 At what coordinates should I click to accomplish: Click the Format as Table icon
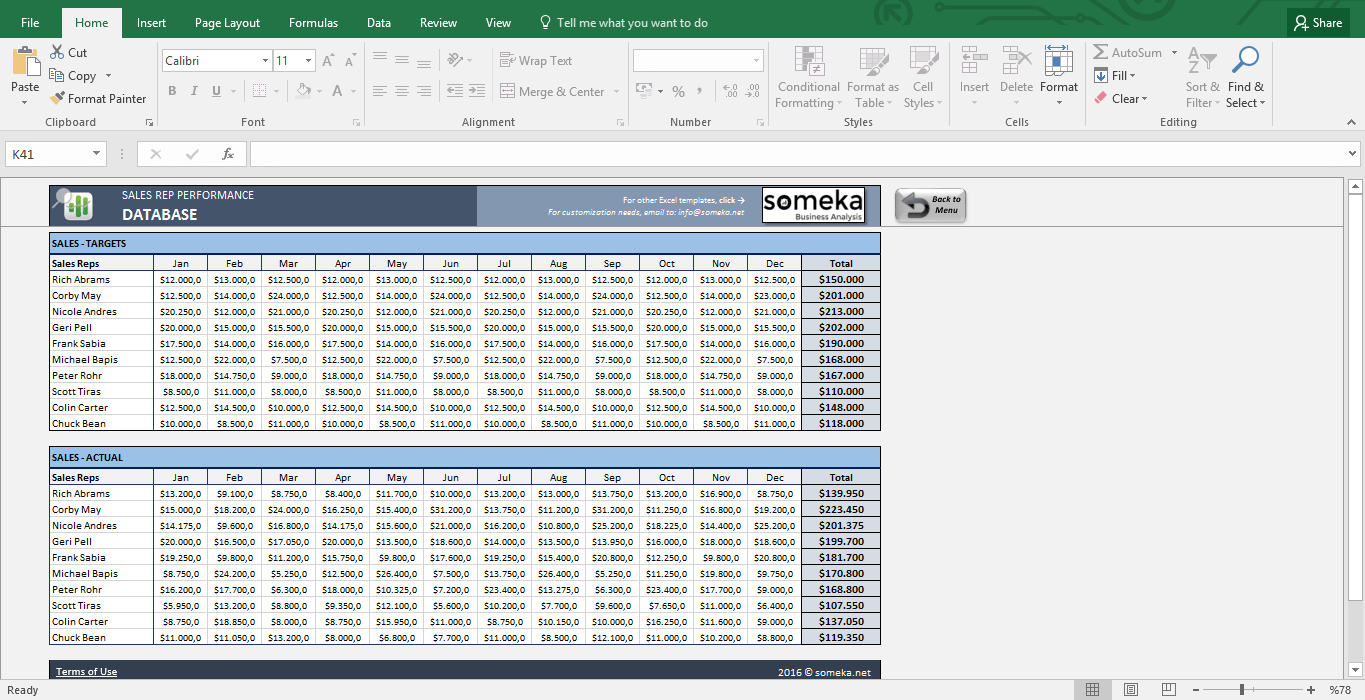coord(872,62)
